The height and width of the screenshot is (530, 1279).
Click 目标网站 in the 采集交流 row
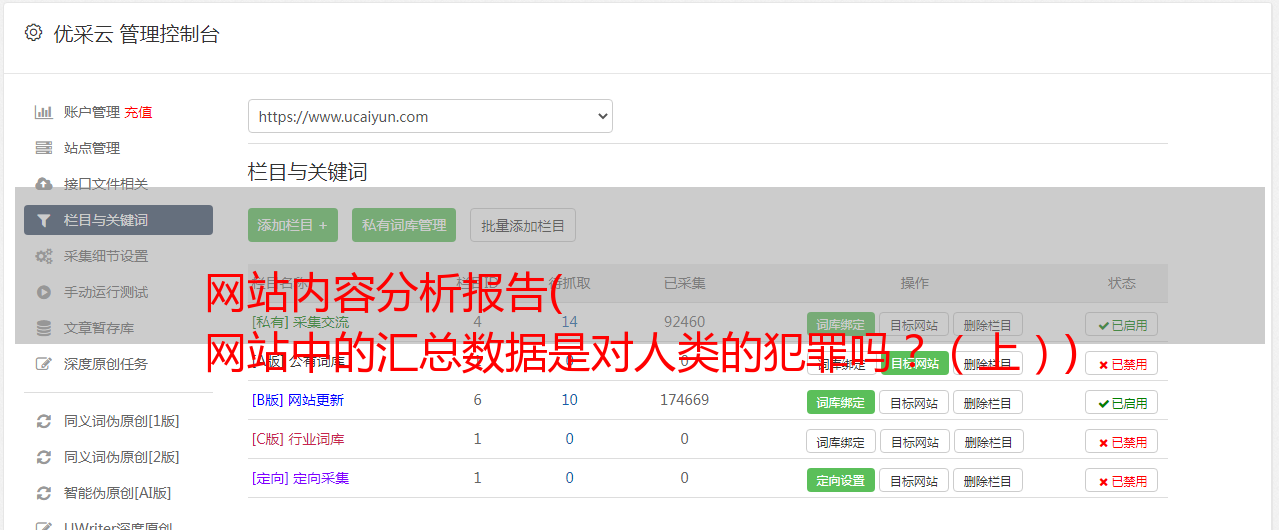[914, 324]
